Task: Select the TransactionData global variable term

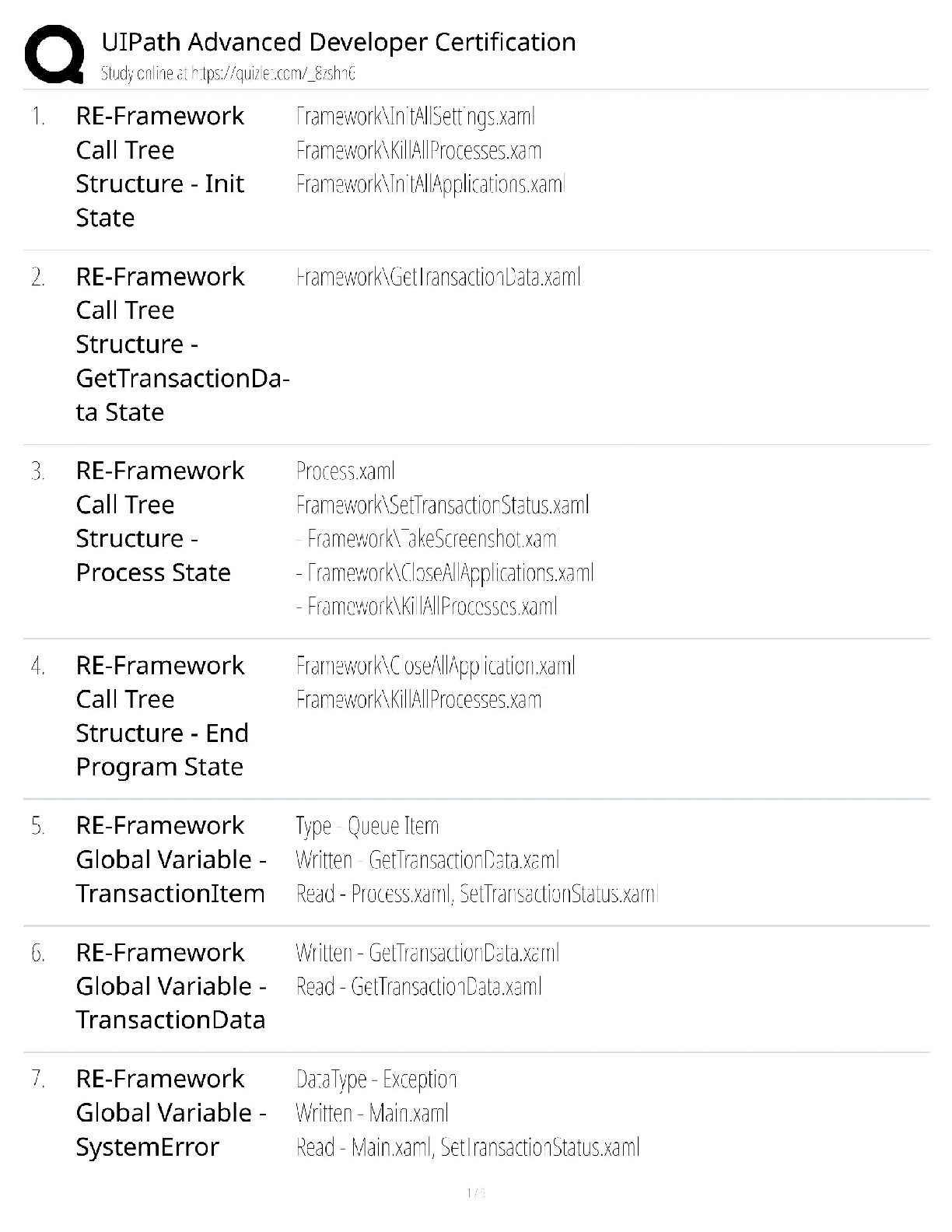Action: (170, 986)
